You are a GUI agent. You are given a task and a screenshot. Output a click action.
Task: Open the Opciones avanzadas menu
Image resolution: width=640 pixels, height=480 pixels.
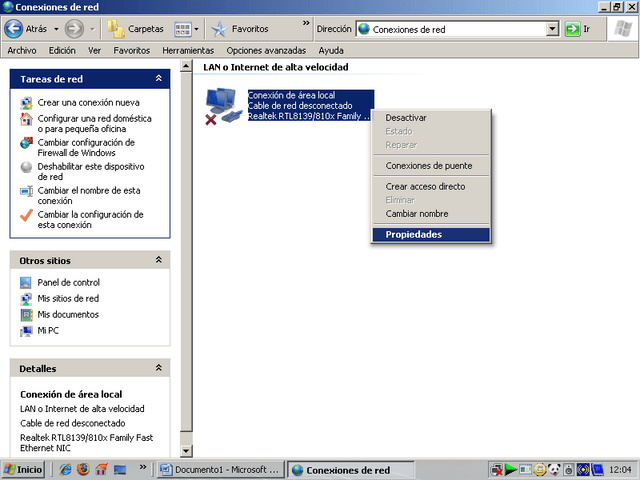[x=266, y=50]
